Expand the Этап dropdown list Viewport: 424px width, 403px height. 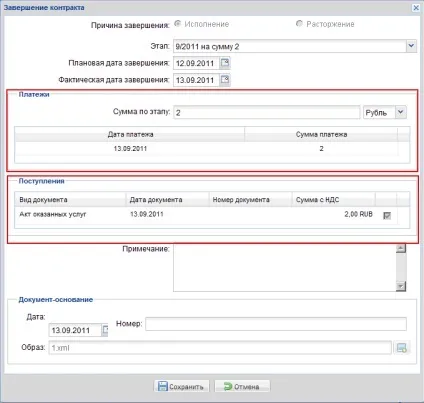pyautogui.click(x=411, y=46)
